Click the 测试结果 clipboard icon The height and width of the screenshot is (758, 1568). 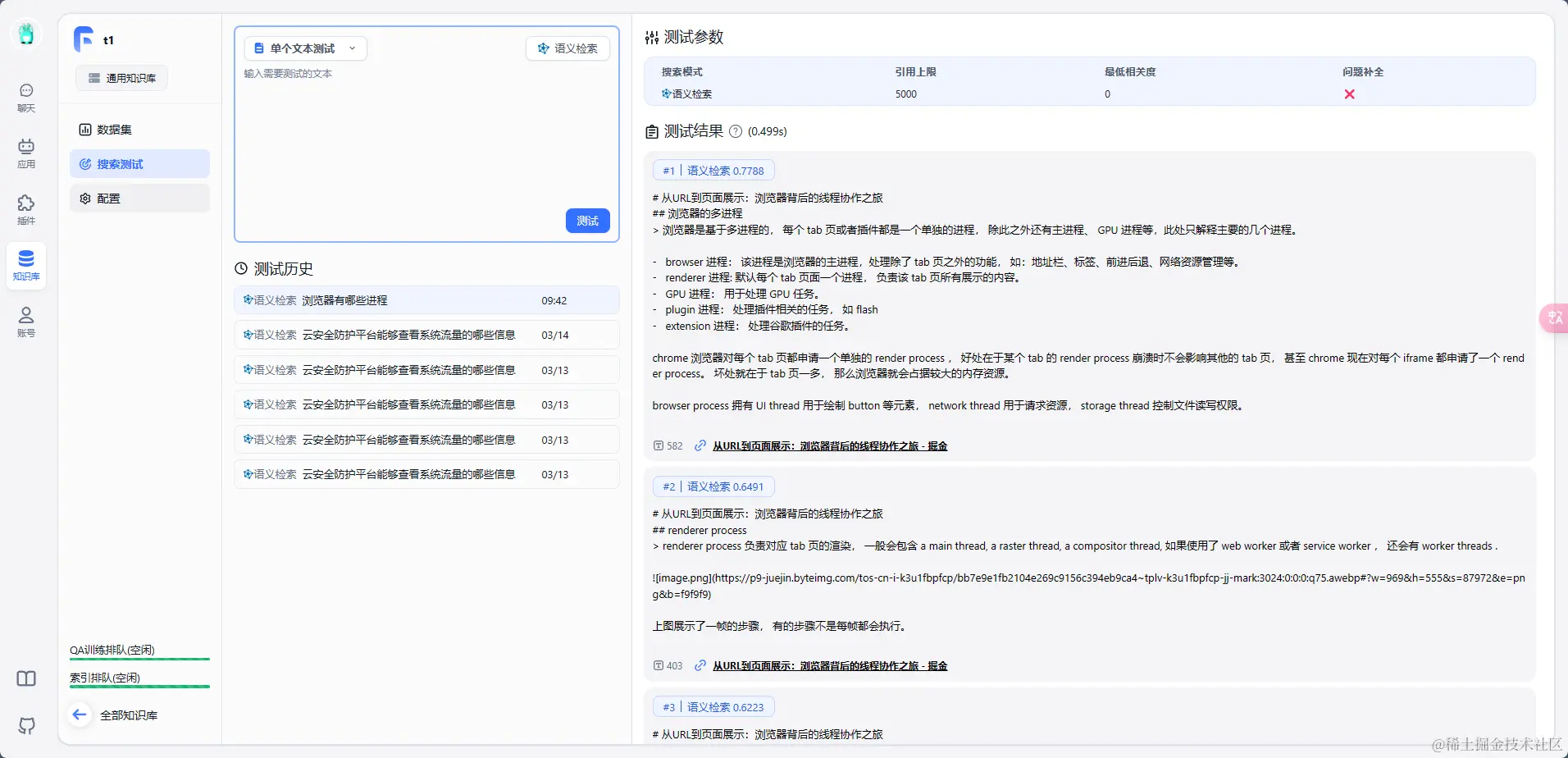652,131
